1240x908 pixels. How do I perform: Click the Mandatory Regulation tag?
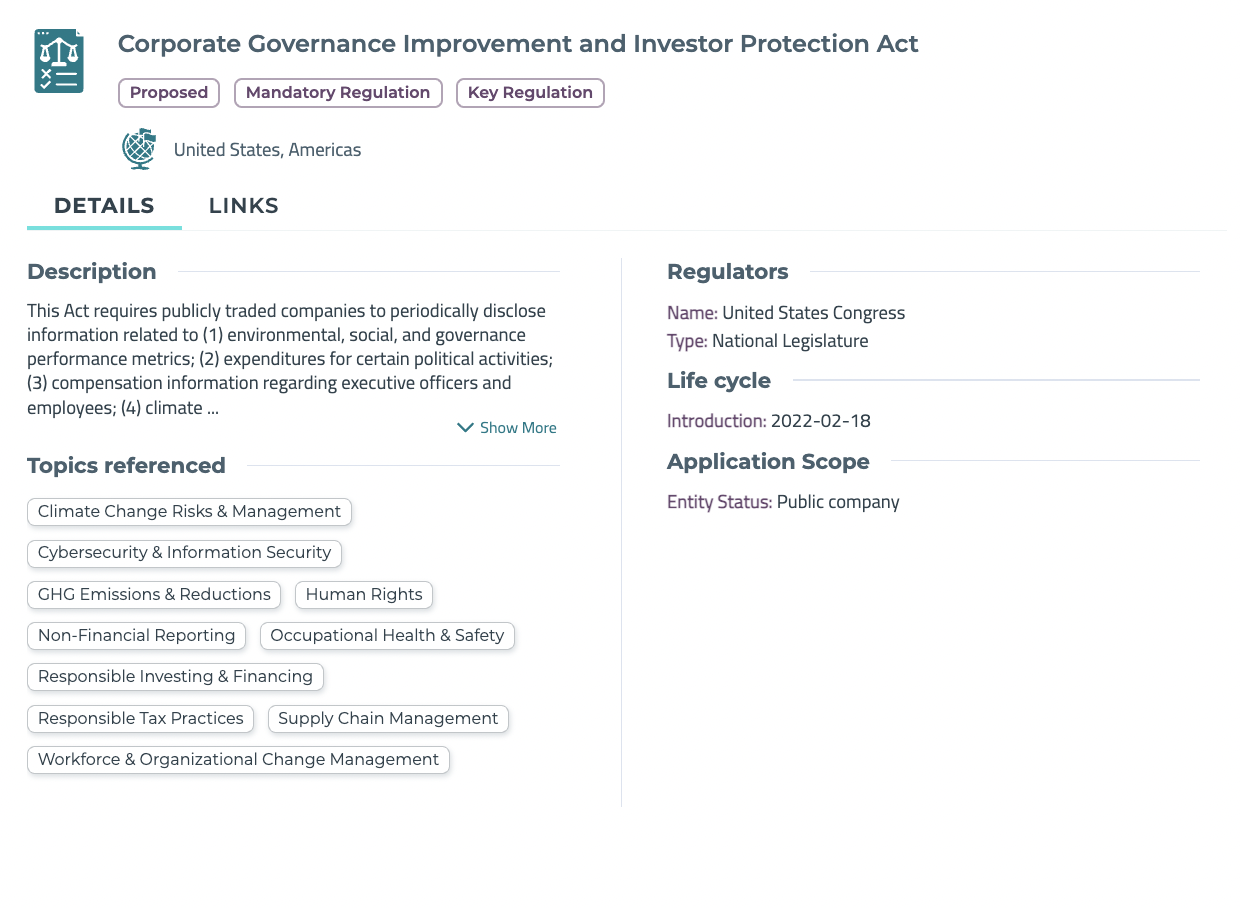point(338,93)
